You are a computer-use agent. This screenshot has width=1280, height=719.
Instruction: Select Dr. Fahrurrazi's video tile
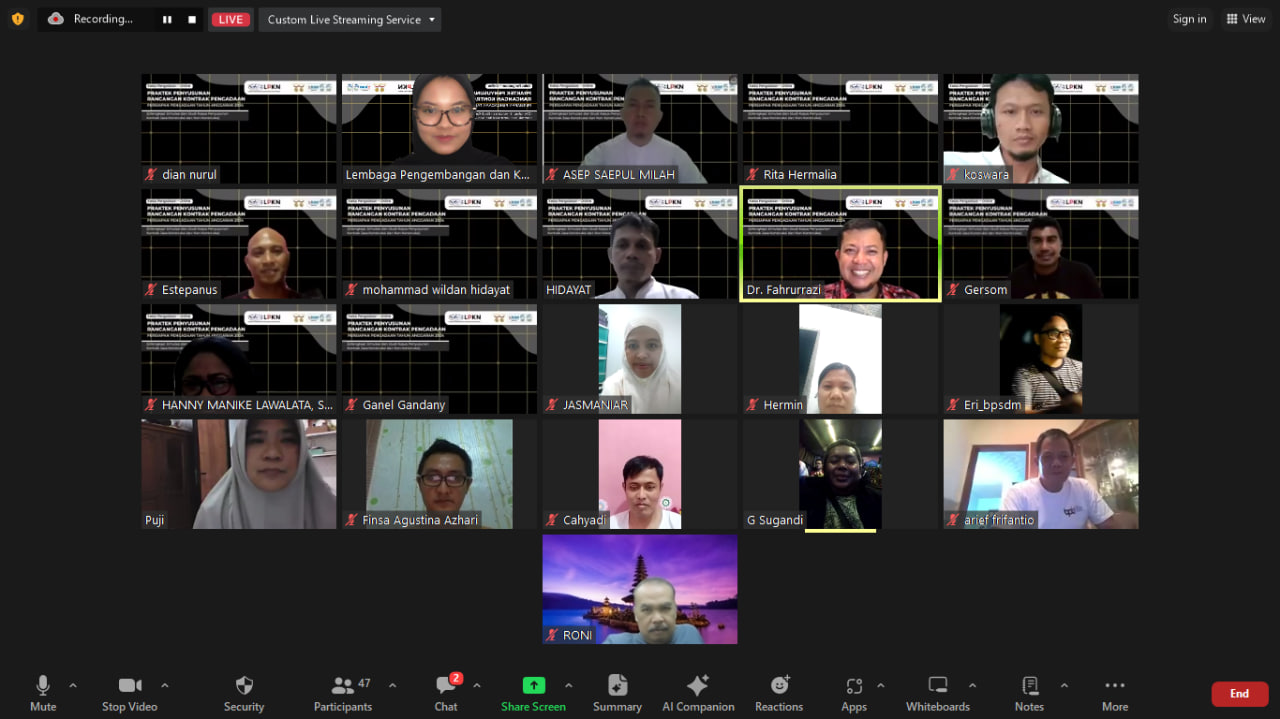840,243
